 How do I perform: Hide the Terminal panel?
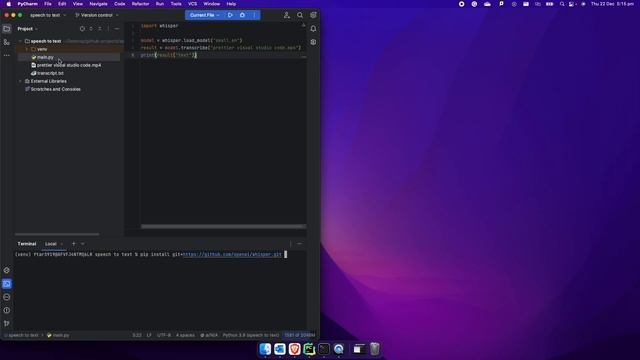(x=300, y=244)
